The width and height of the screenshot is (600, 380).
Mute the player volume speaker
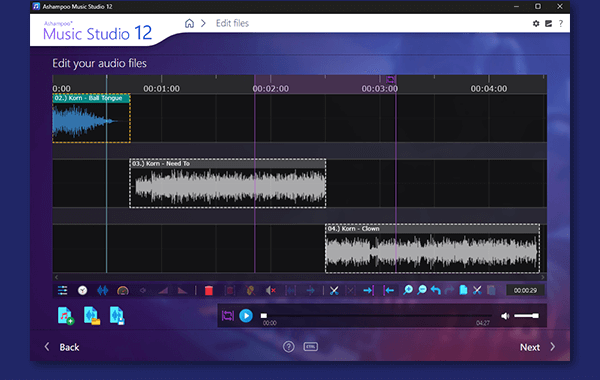[505, 316]
